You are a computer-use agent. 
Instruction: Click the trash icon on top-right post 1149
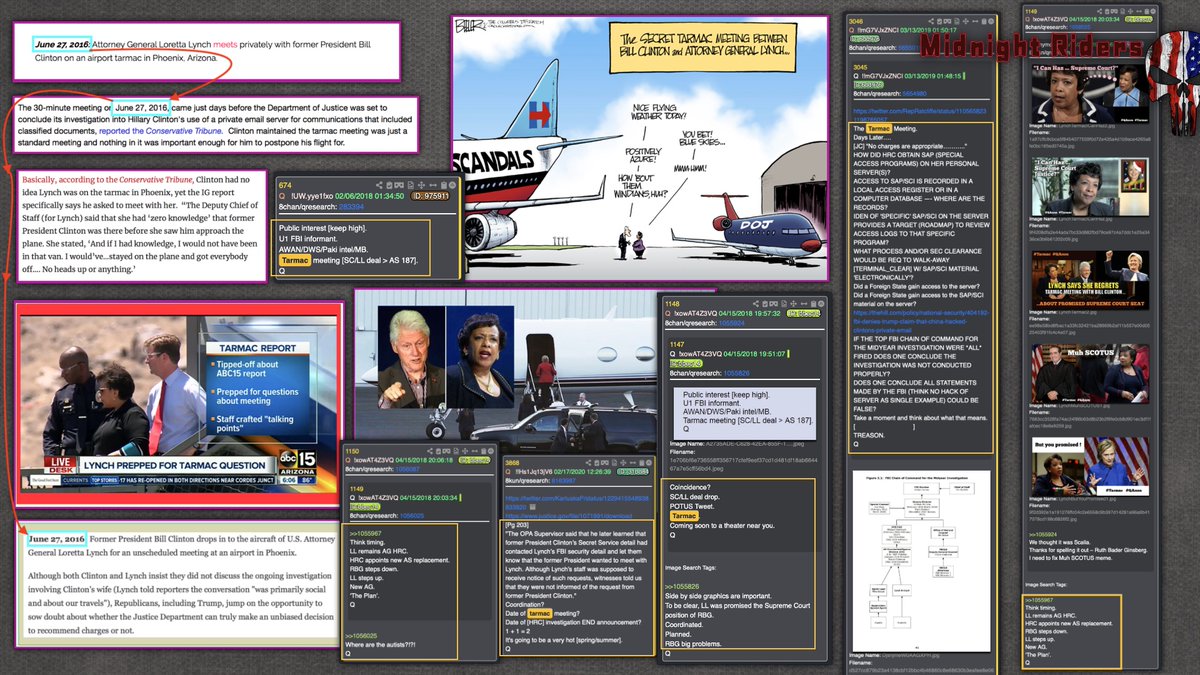pyautogui.click(x=1148, y=10)
